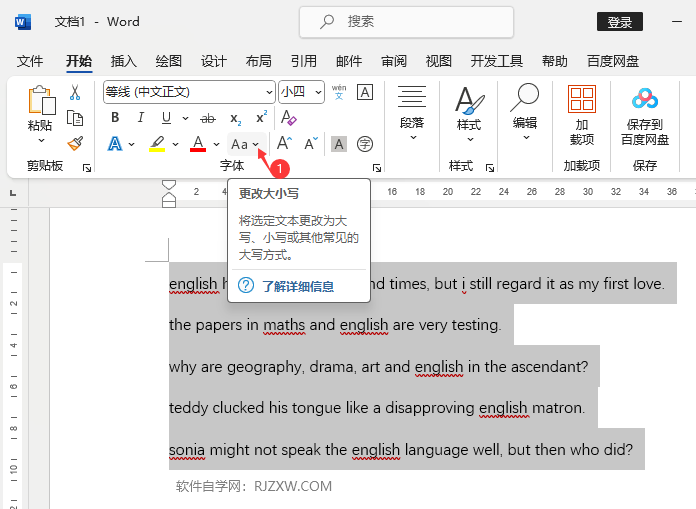696x509 pixels.
Task: Switch to the 百度网盘 tab
Action: coord(613,61)
